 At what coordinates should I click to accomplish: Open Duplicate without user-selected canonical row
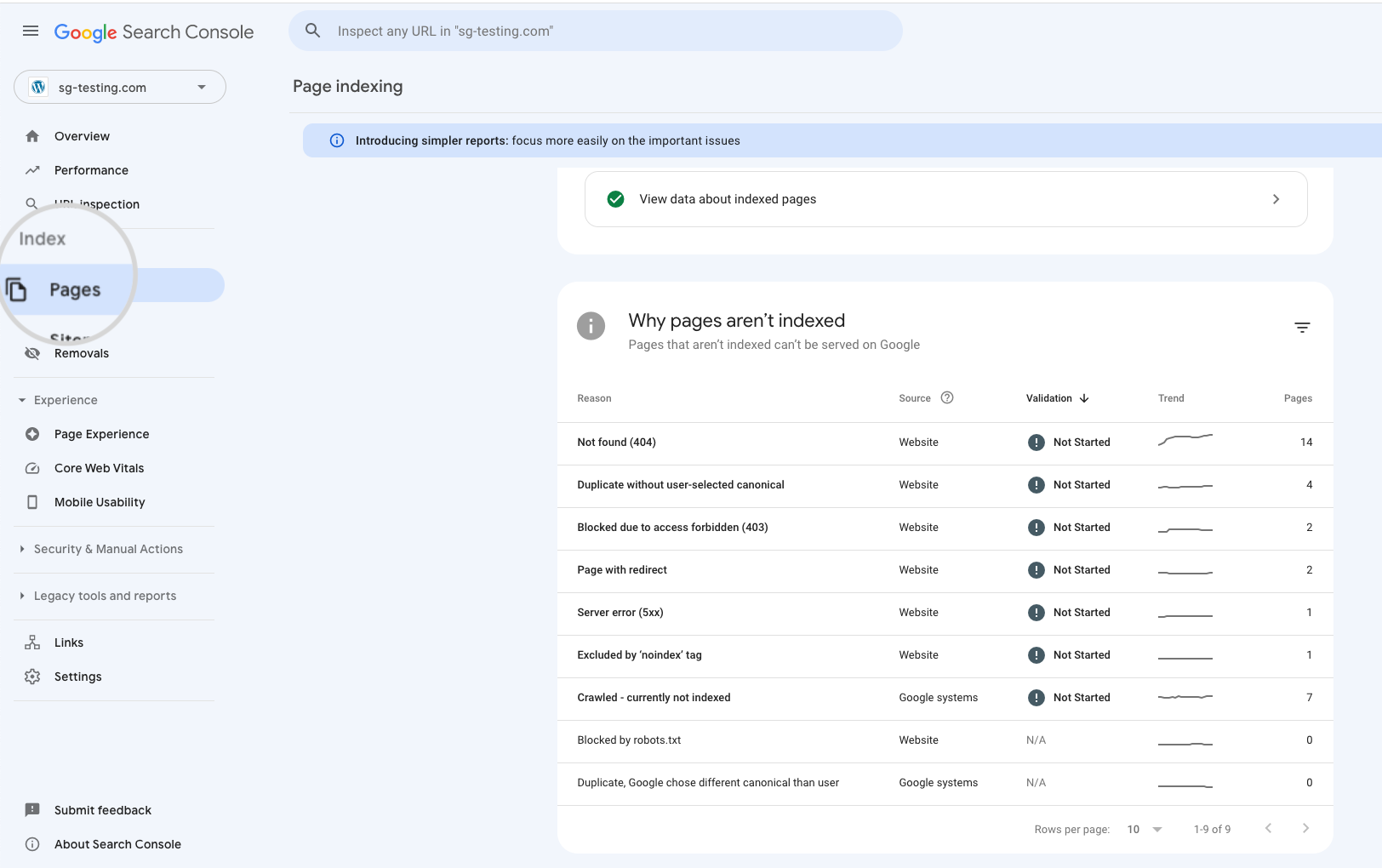tap(945, 485)
